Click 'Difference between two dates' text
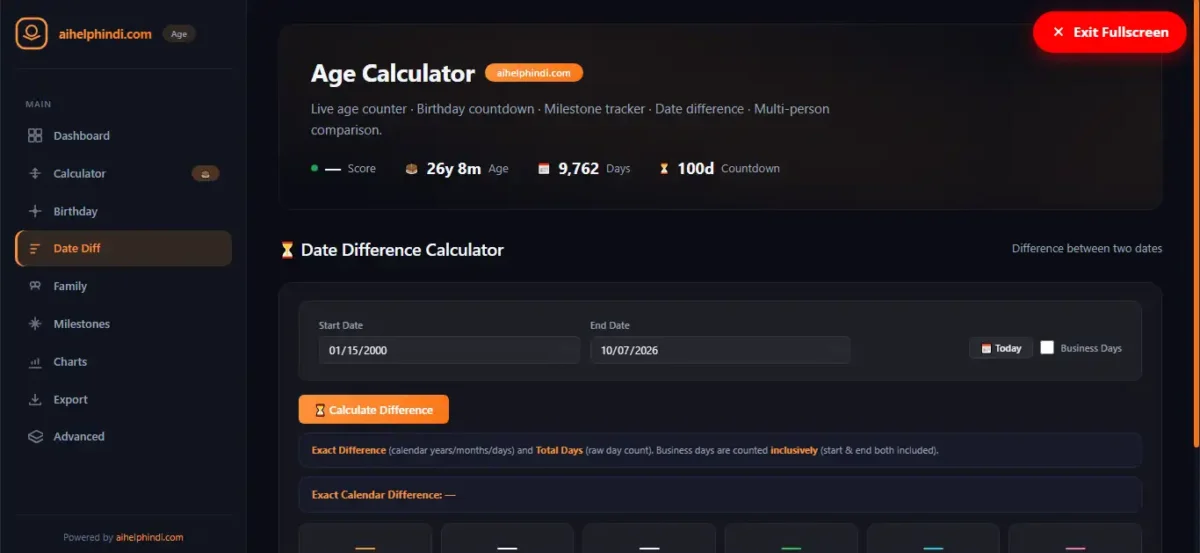 click(x=1087, y=249)
